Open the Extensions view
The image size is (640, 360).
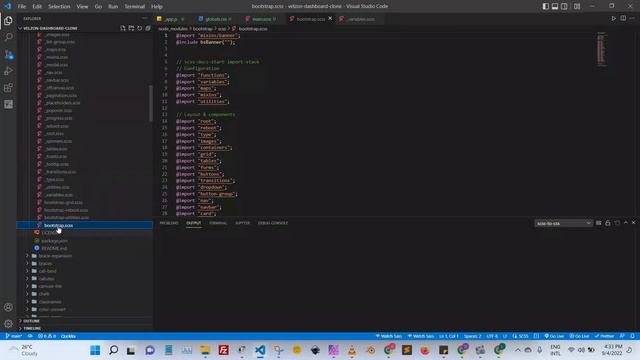pos(8,87)
